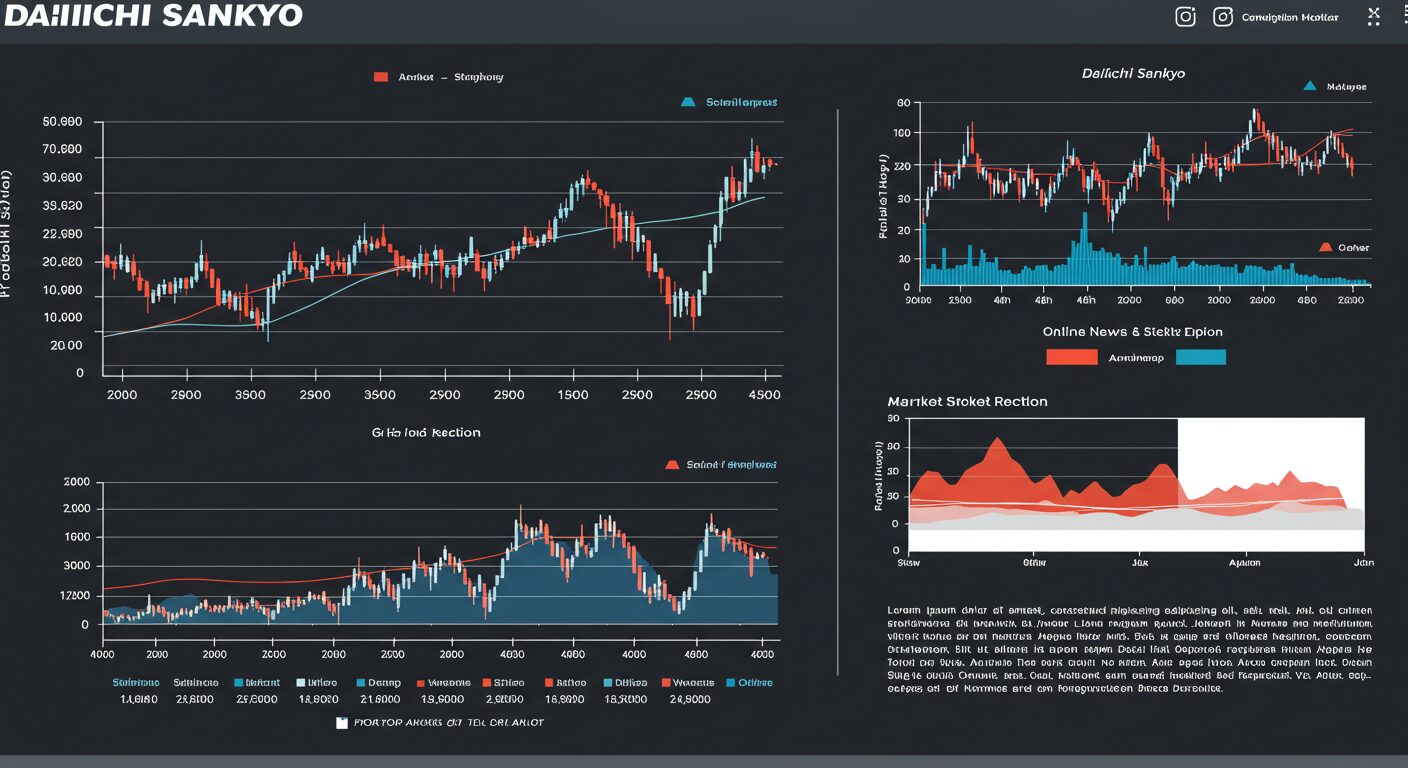Click the X-shaped icon with two dots in the header
Viewport: 1408px width, 768px height.
tap(1373, 16)
